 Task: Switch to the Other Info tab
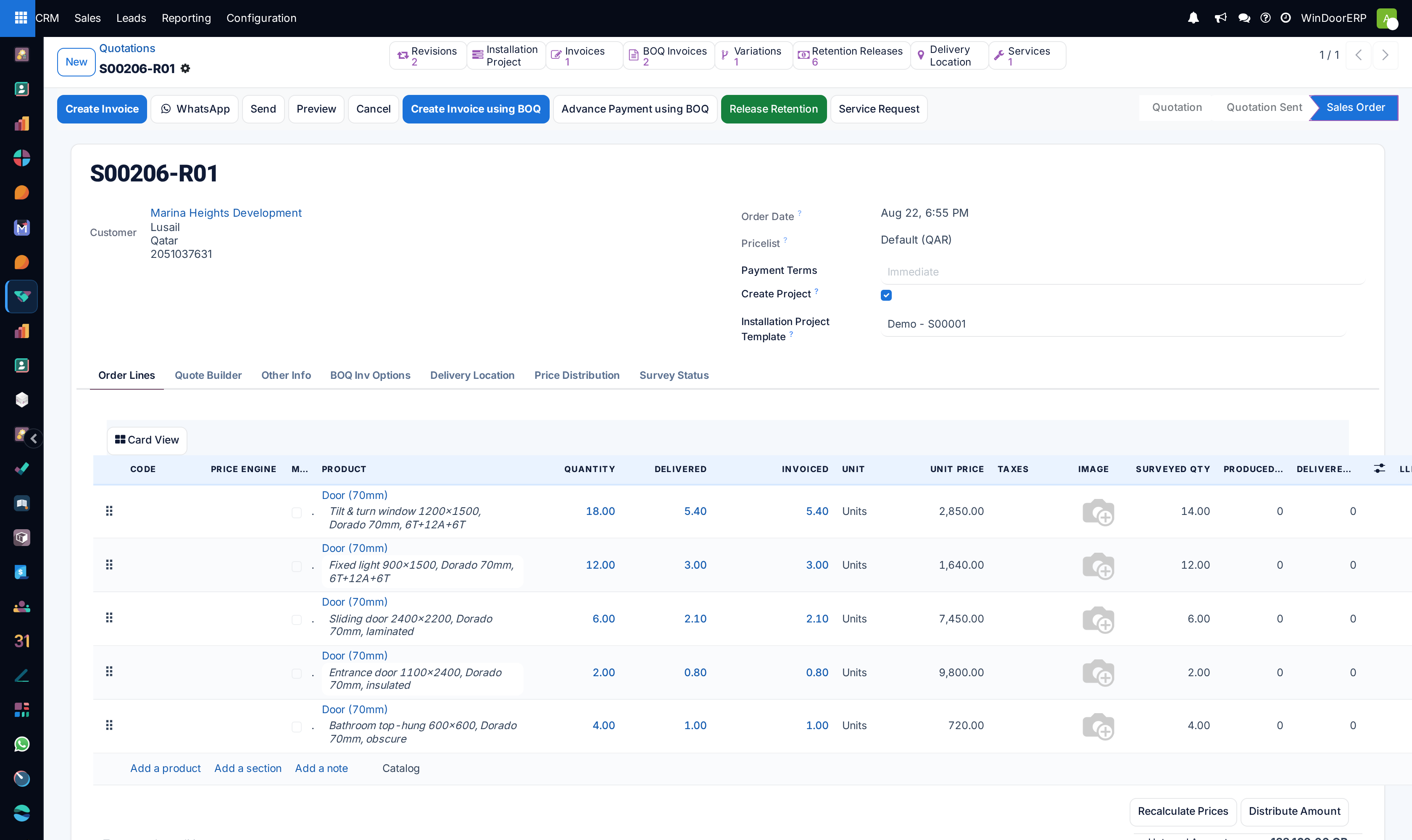tap(286, 375)
